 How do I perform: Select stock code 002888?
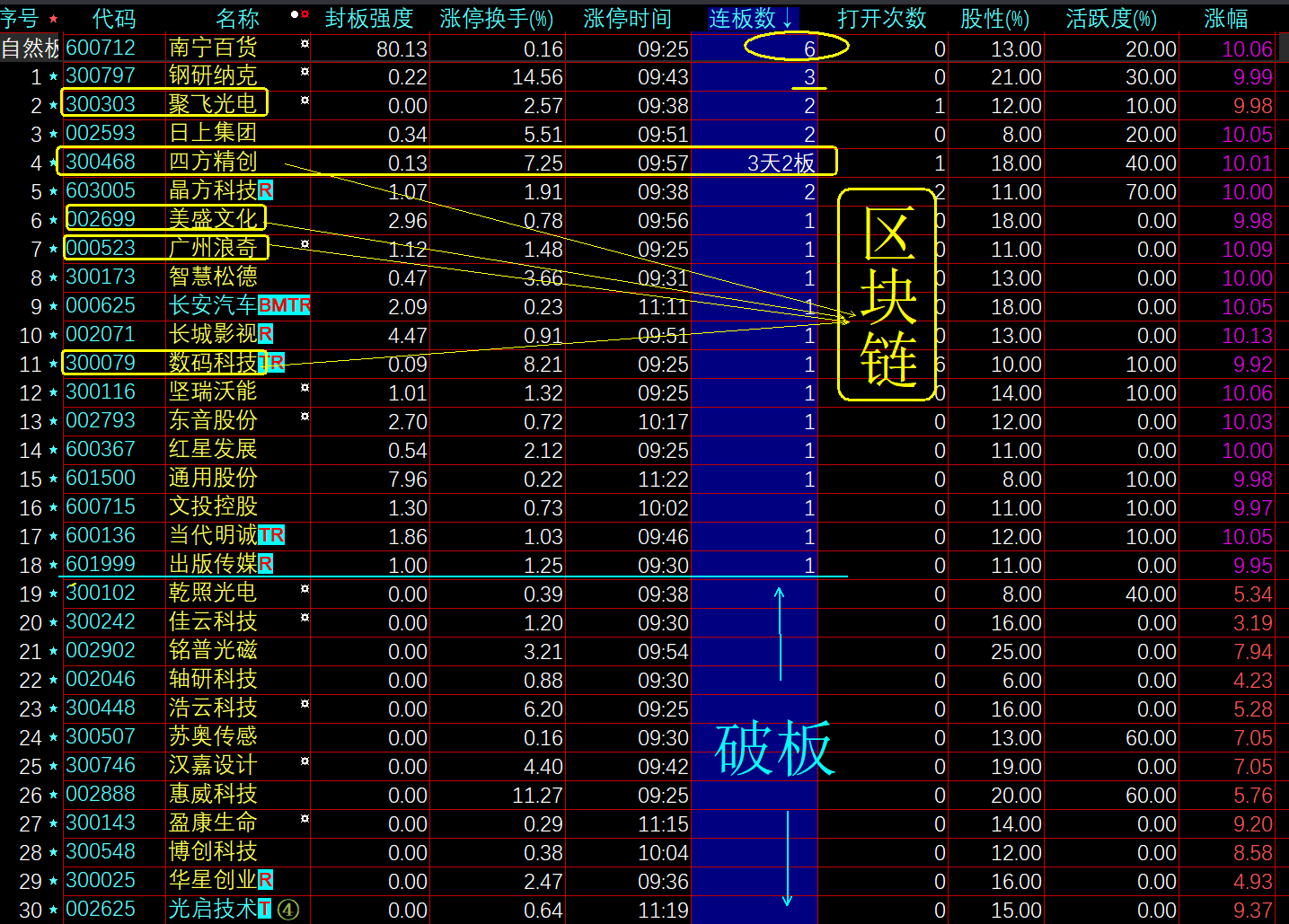[x=101, y=794]
